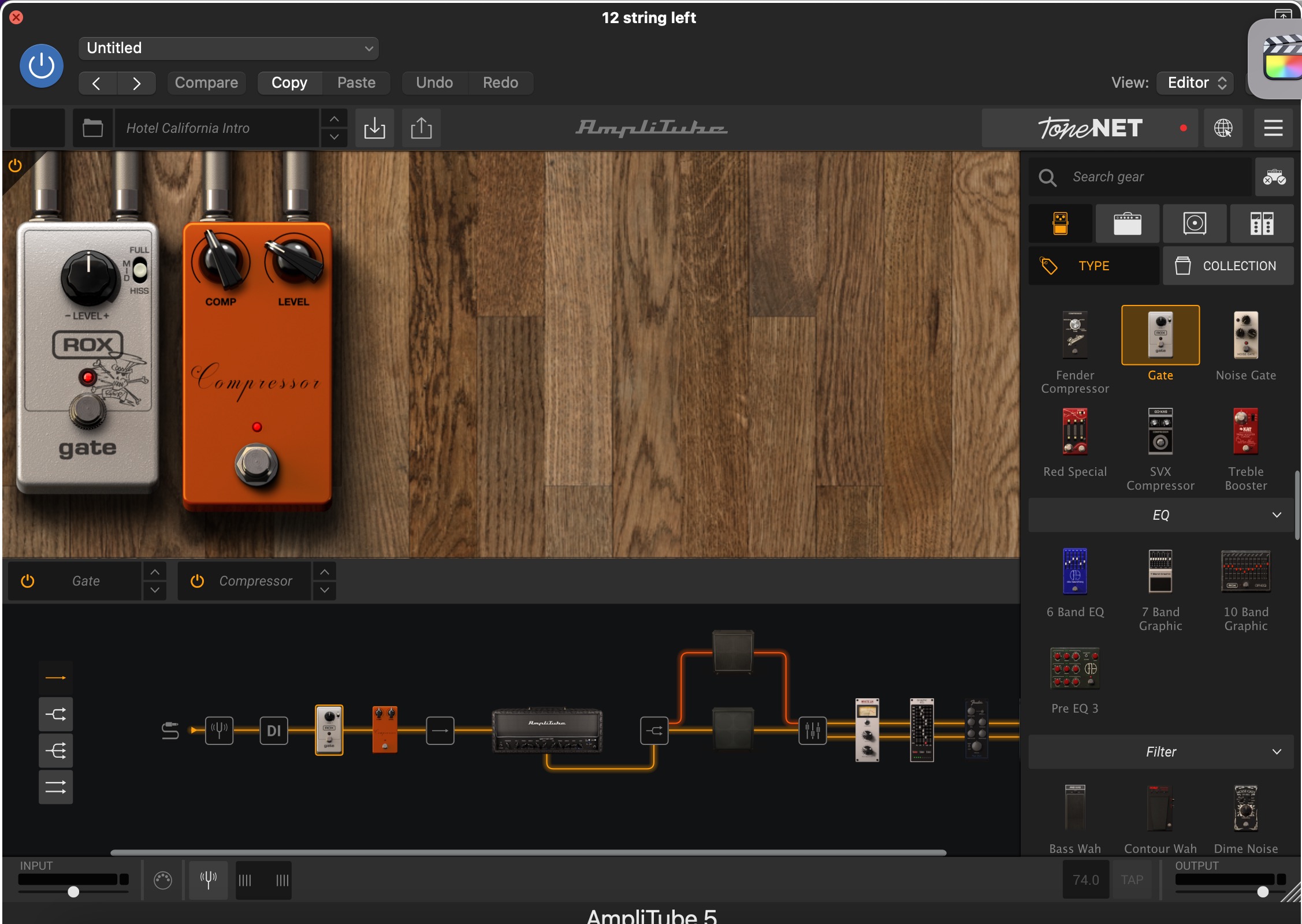This screenshot has height=924, width=1302.
Task: Click the circular preferences icon in bottom bar
Action: (x=163, y=880)
